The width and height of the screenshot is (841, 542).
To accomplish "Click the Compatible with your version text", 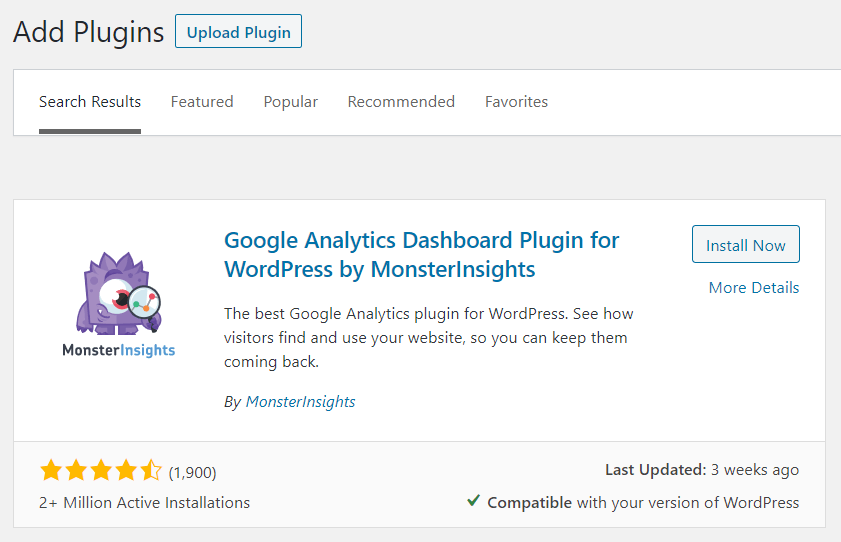I will (x=643, y=502).
